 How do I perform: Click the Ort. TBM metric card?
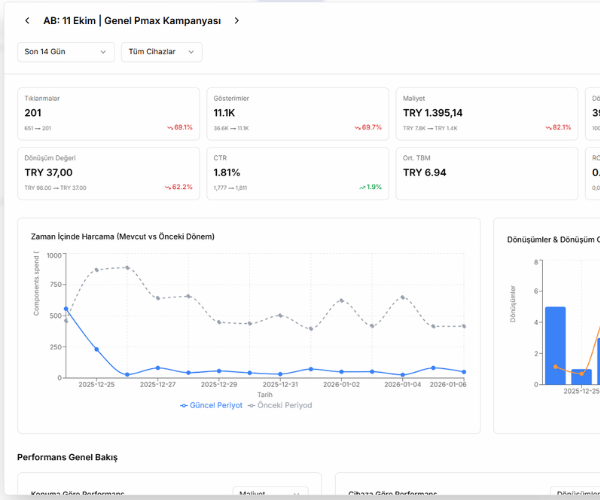coord(487,173)
